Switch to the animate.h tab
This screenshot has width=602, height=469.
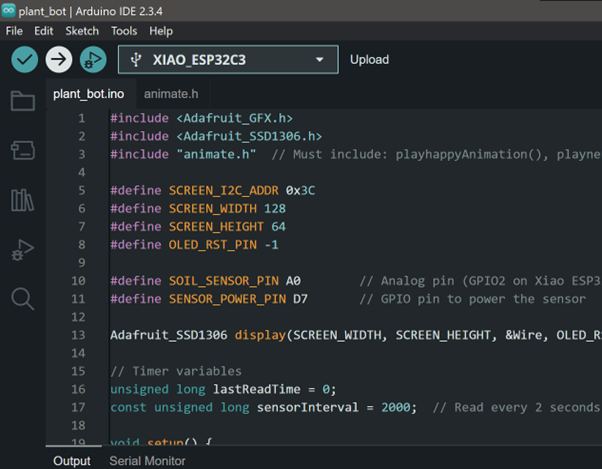pyautogui.click(x=171, y=94)
